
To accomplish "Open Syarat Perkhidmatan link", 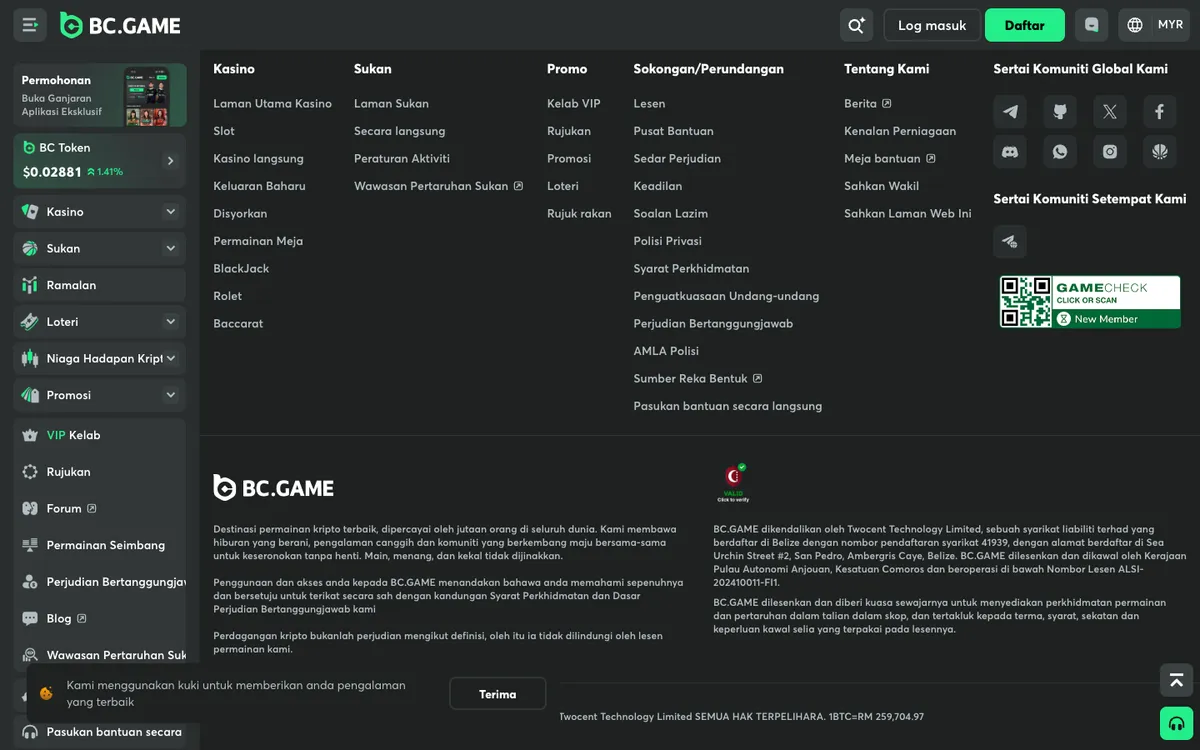I will tap(691, 269).
